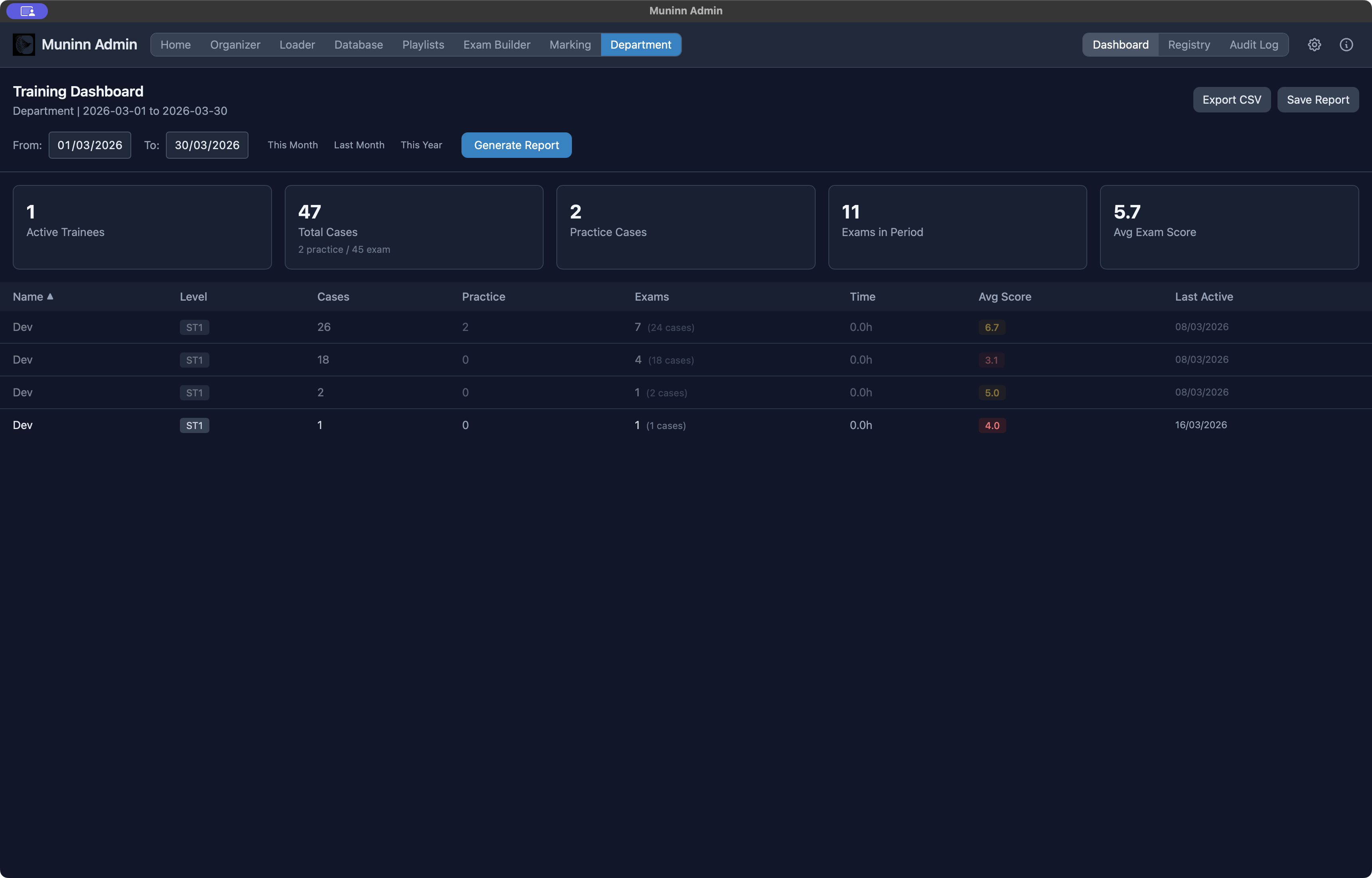Edit the From date field

[x=89, y=146]
